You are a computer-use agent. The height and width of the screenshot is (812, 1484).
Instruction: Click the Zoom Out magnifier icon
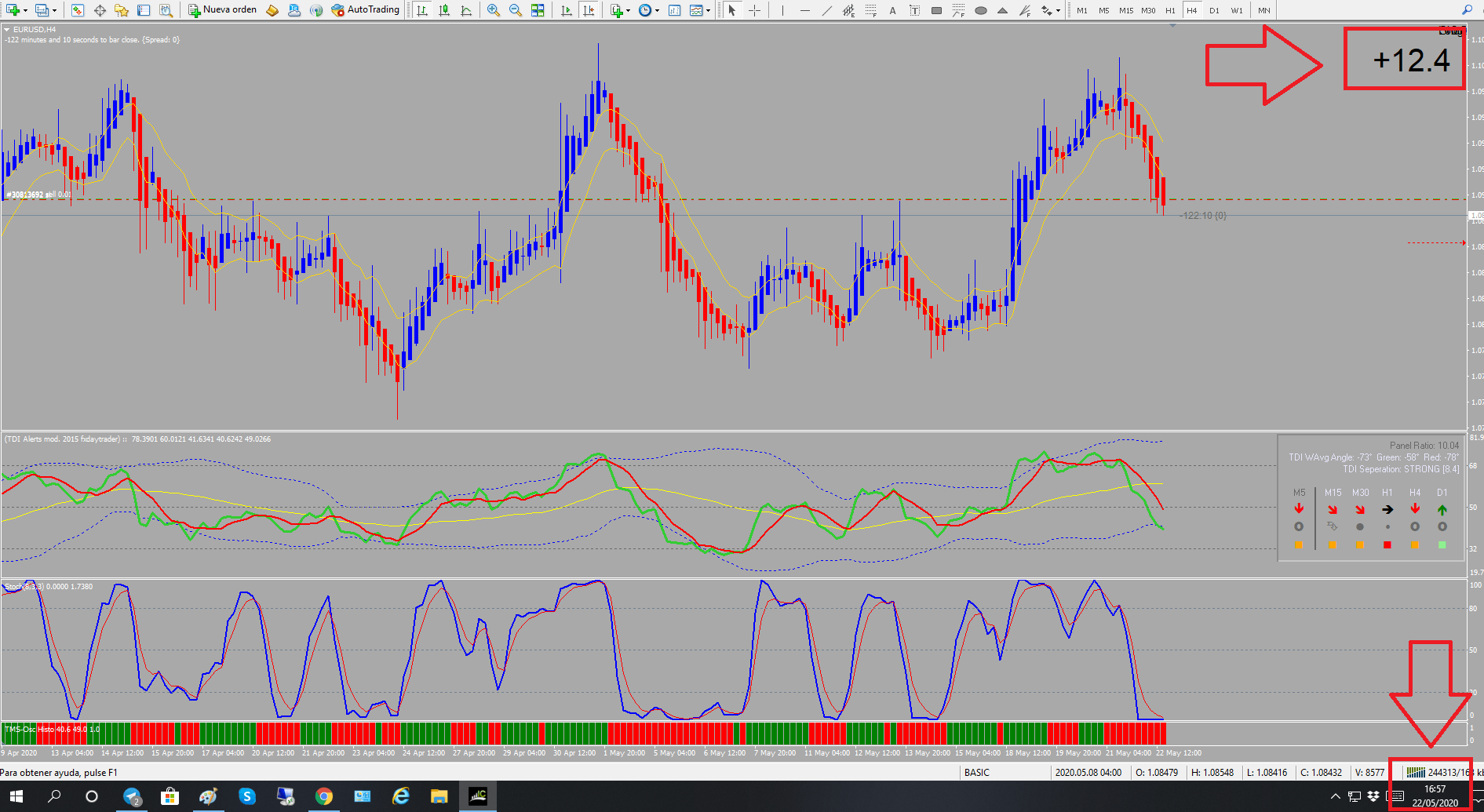[x=515, y=10]
